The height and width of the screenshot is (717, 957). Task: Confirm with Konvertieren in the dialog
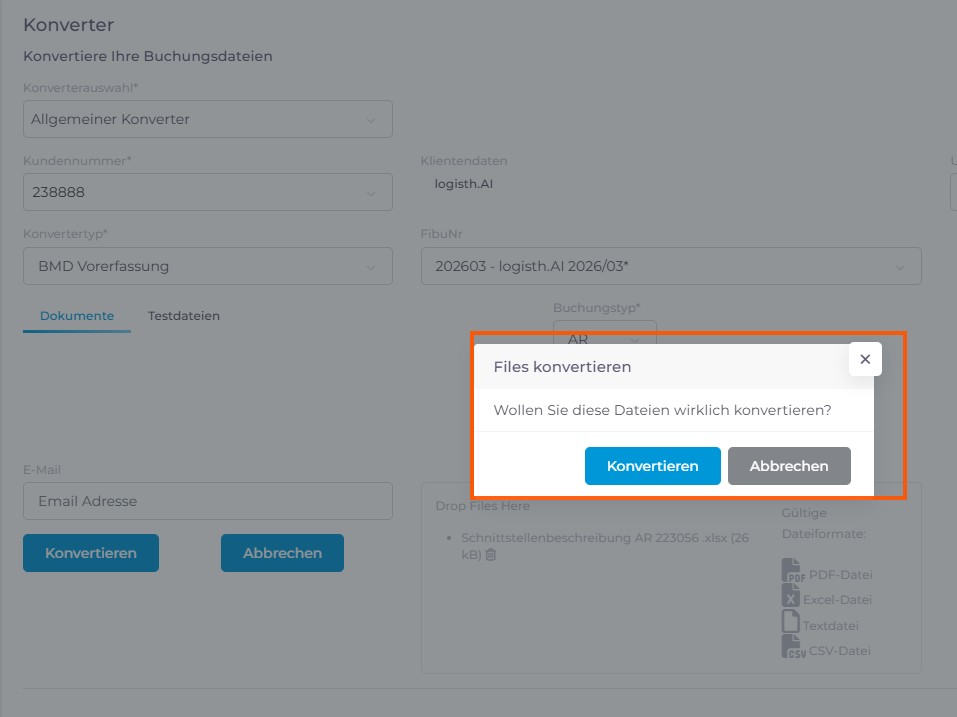click(652, 466)
